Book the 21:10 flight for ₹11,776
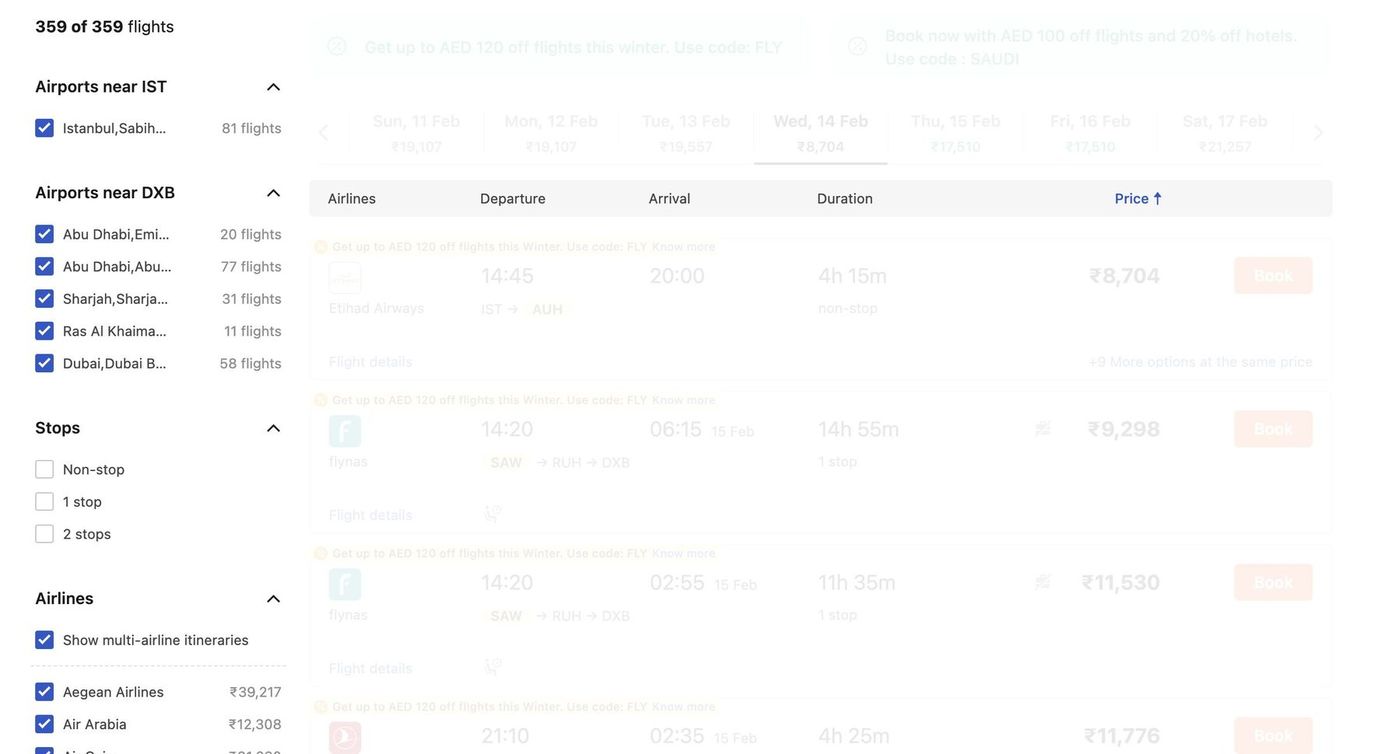The width and height of the screenshot is (1400, 754). coord(1273,736)
